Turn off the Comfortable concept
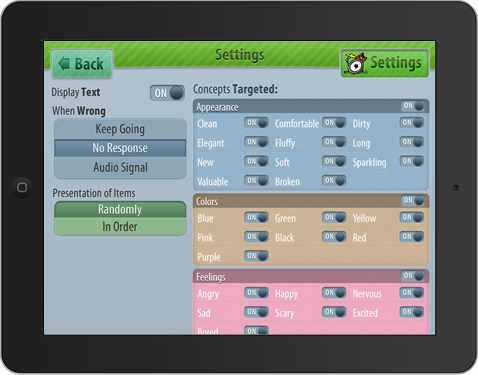478x375 pixels. [334, 123]
